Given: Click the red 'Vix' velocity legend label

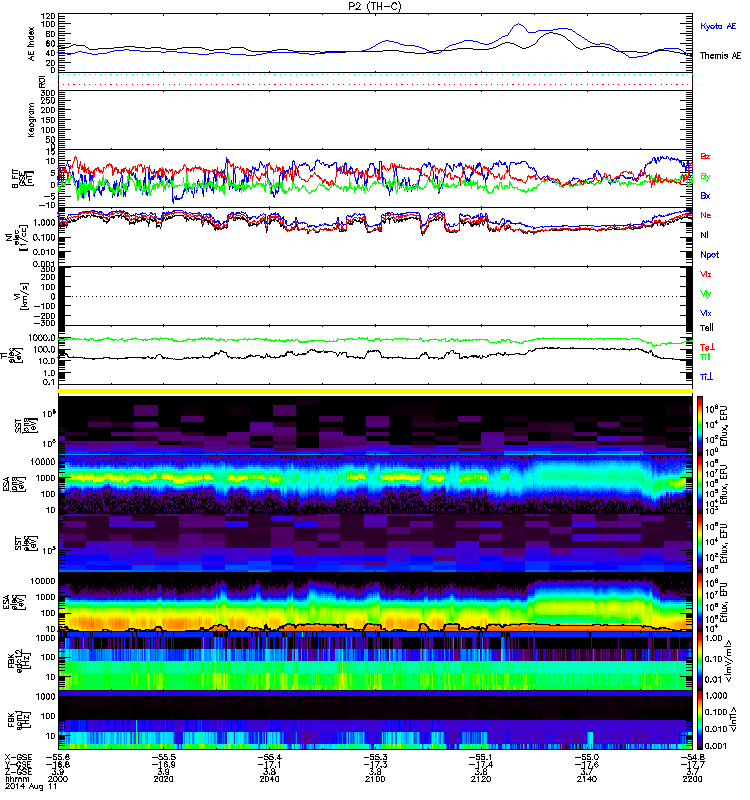Looking at the screenshot, I should coord(706,274).
